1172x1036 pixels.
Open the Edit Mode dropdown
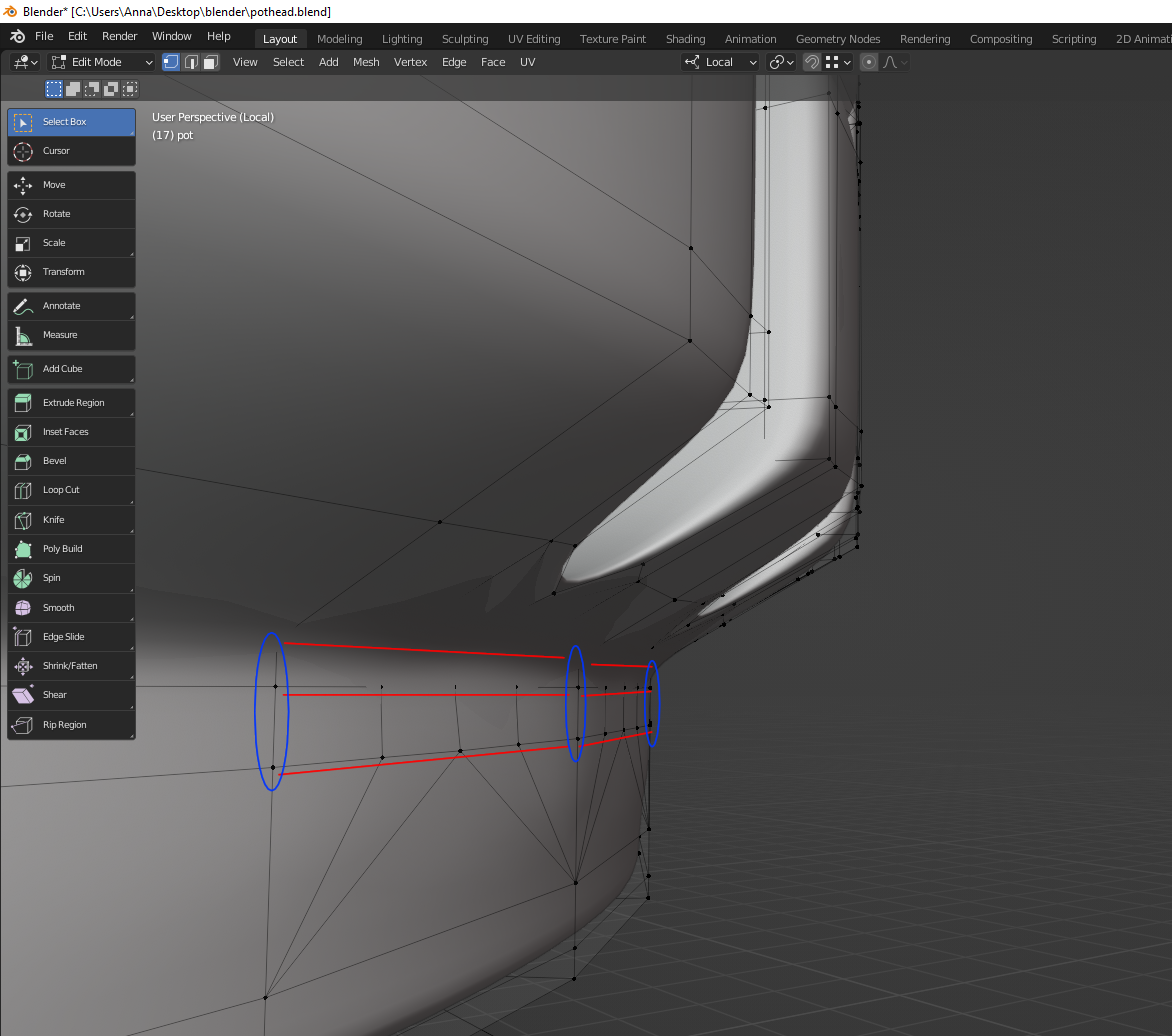(x=101, y=62)
